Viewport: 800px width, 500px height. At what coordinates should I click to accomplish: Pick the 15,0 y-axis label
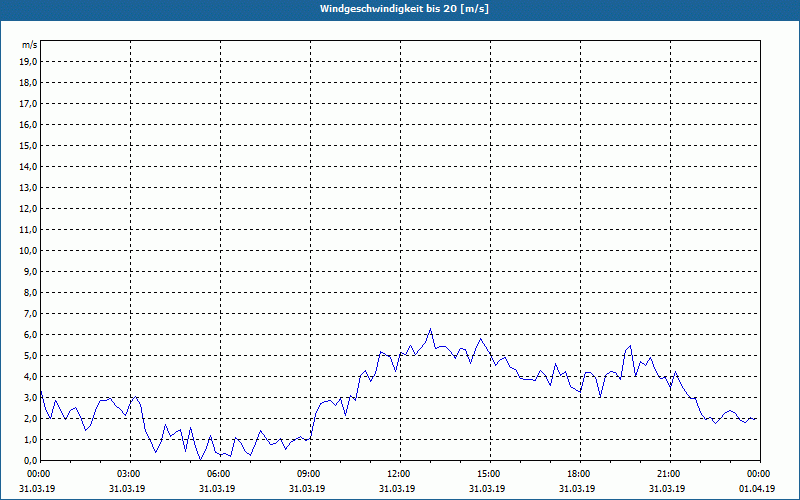[29, 145]
